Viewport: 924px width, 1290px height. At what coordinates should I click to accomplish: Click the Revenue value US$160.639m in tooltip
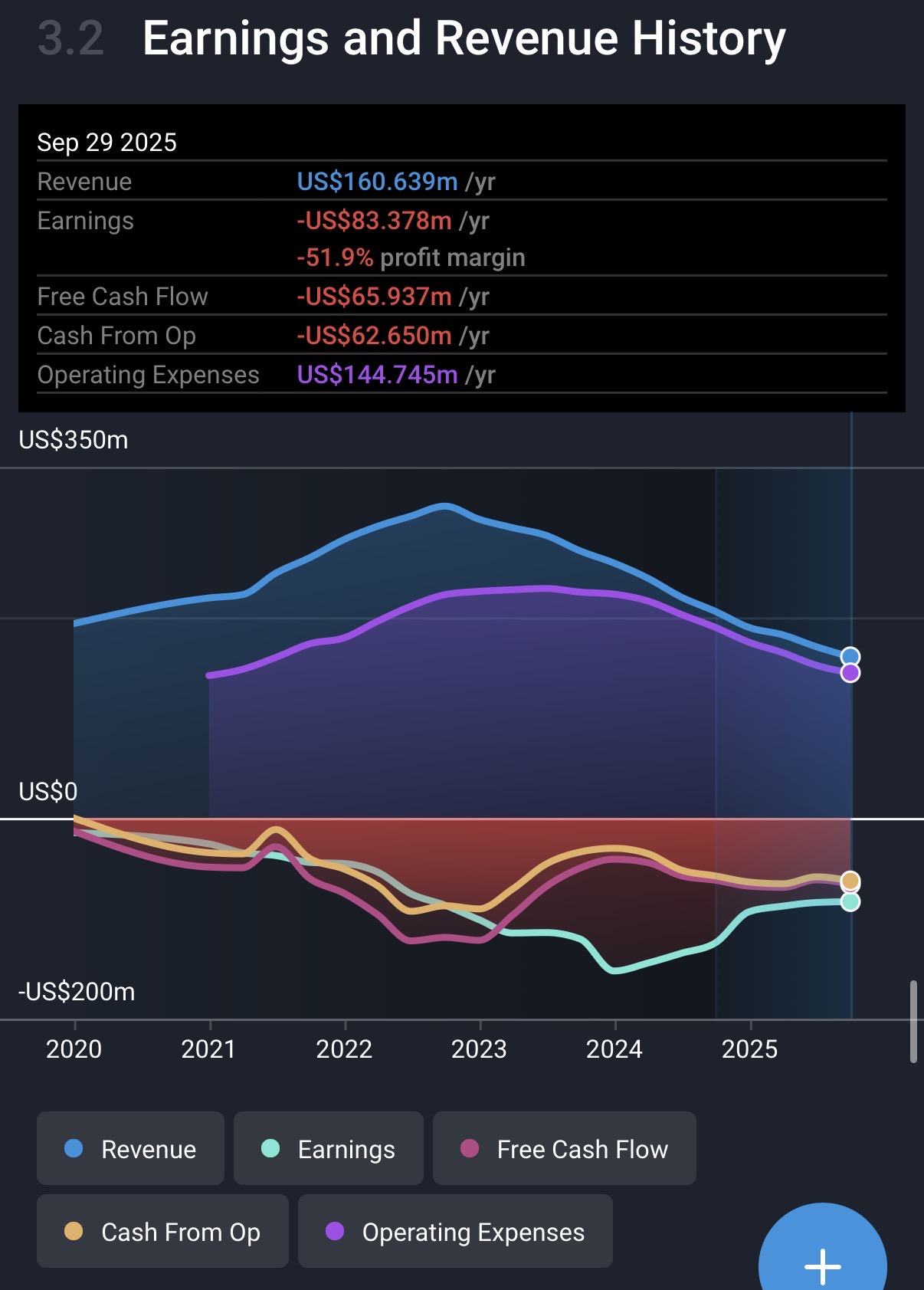pyautogui.click(x=377, y=182)
